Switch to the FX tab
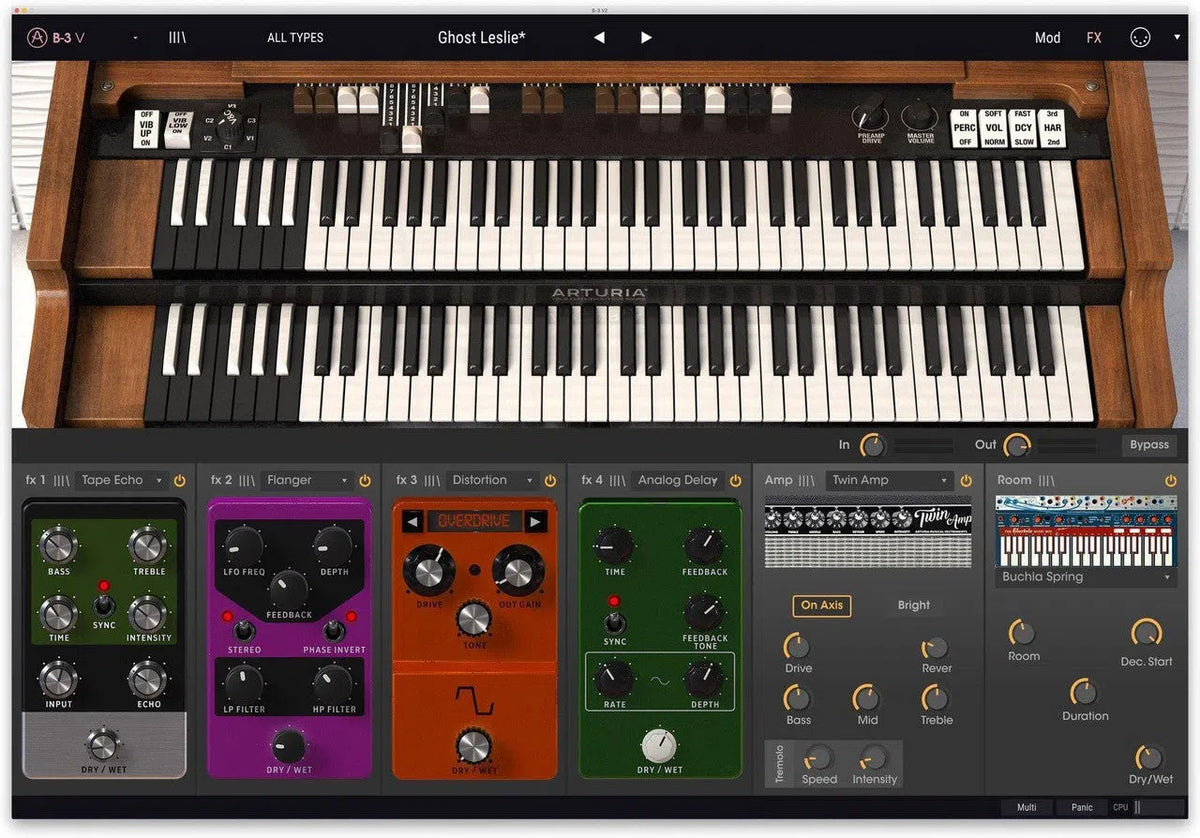This screenshot has height=838, width=1200. pyautogui.click(x=1094, y=38)
